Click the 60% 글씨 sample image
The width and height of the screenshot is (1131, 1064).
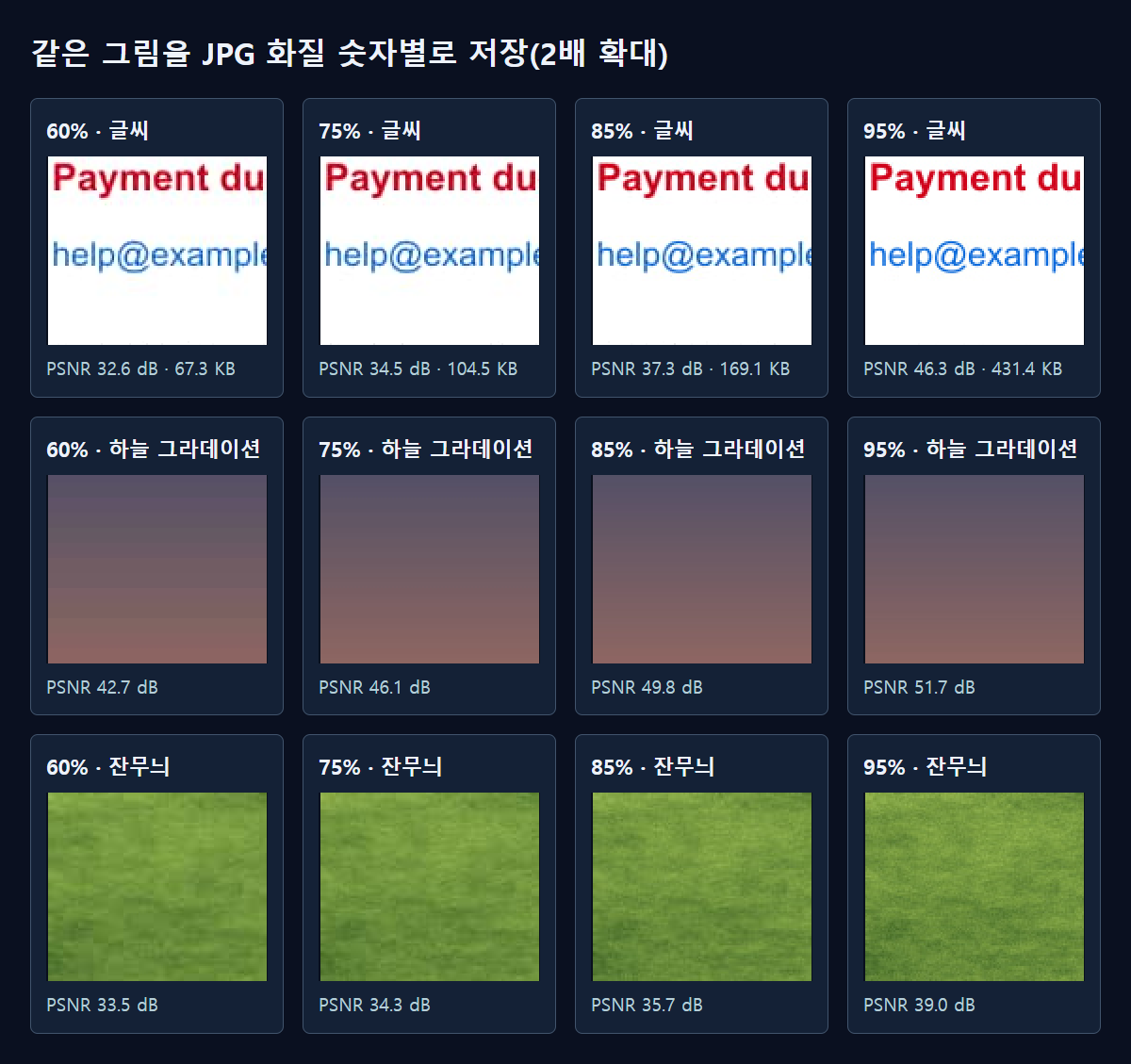157,251
